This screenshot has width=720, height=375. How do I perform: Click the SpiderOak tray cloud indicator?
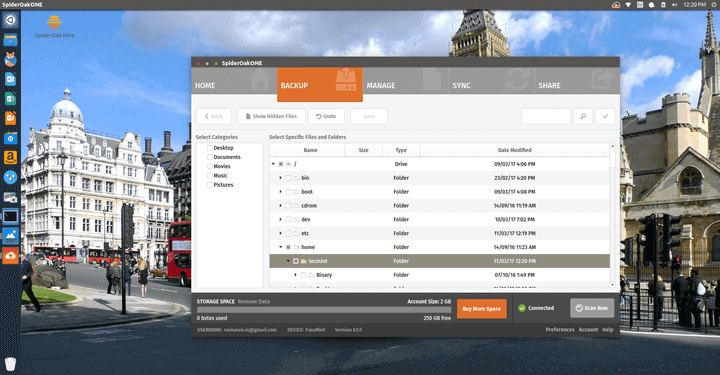coord(616,5)
